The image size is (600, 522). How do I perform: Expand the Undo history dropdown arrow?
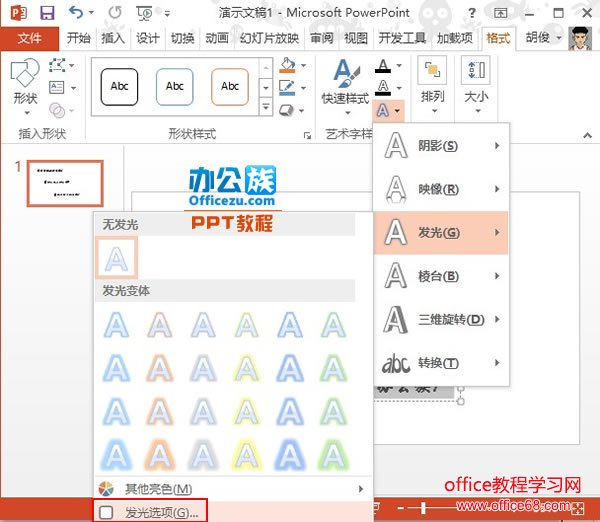[91, 13]
